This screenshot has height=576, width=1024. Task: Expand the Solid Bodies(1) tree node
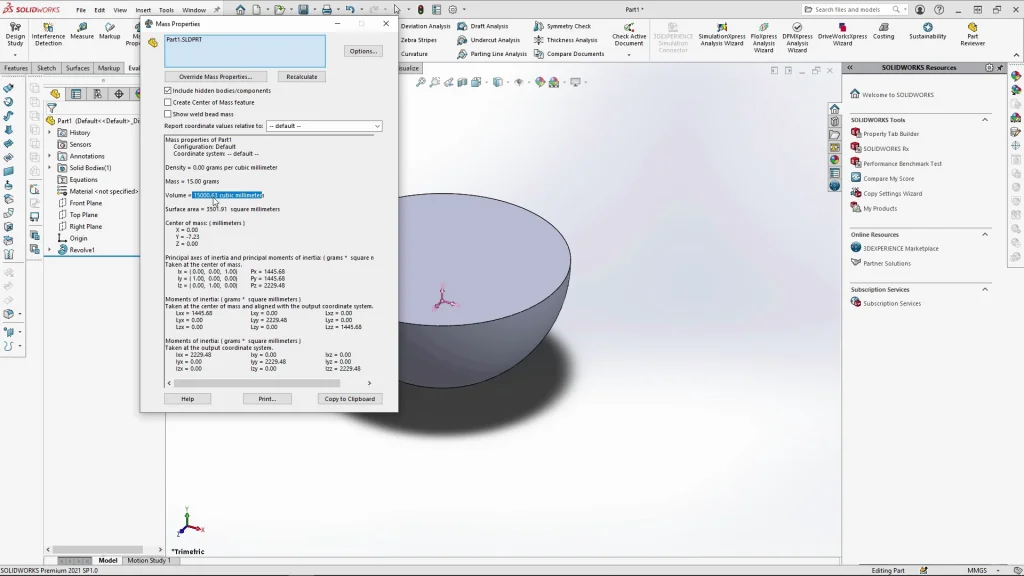tap(50, 168)
